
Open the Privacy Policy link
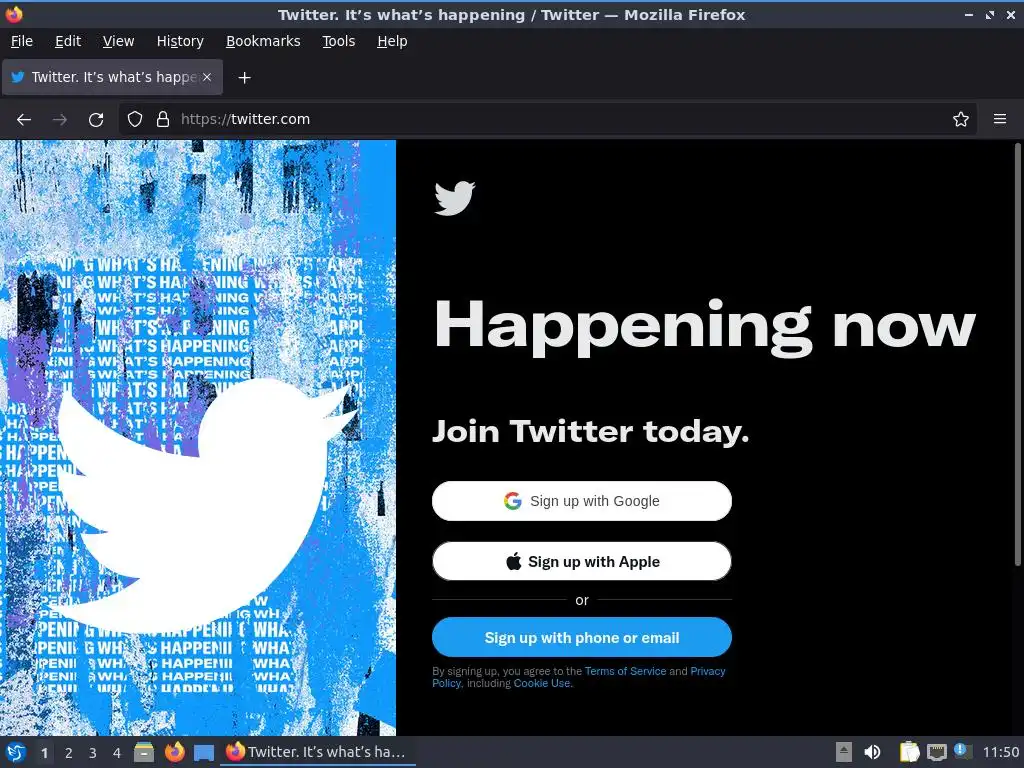(707, 671)
